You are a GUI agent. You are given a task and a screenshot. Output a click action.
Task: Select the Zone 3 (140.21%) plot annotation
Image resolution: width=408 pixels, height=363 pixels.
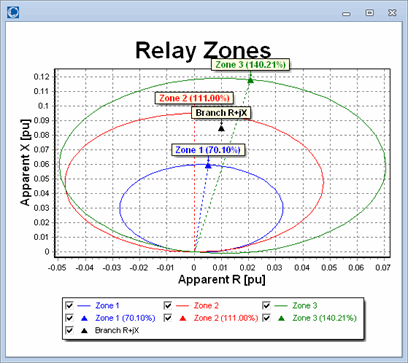tap(250, 65)
